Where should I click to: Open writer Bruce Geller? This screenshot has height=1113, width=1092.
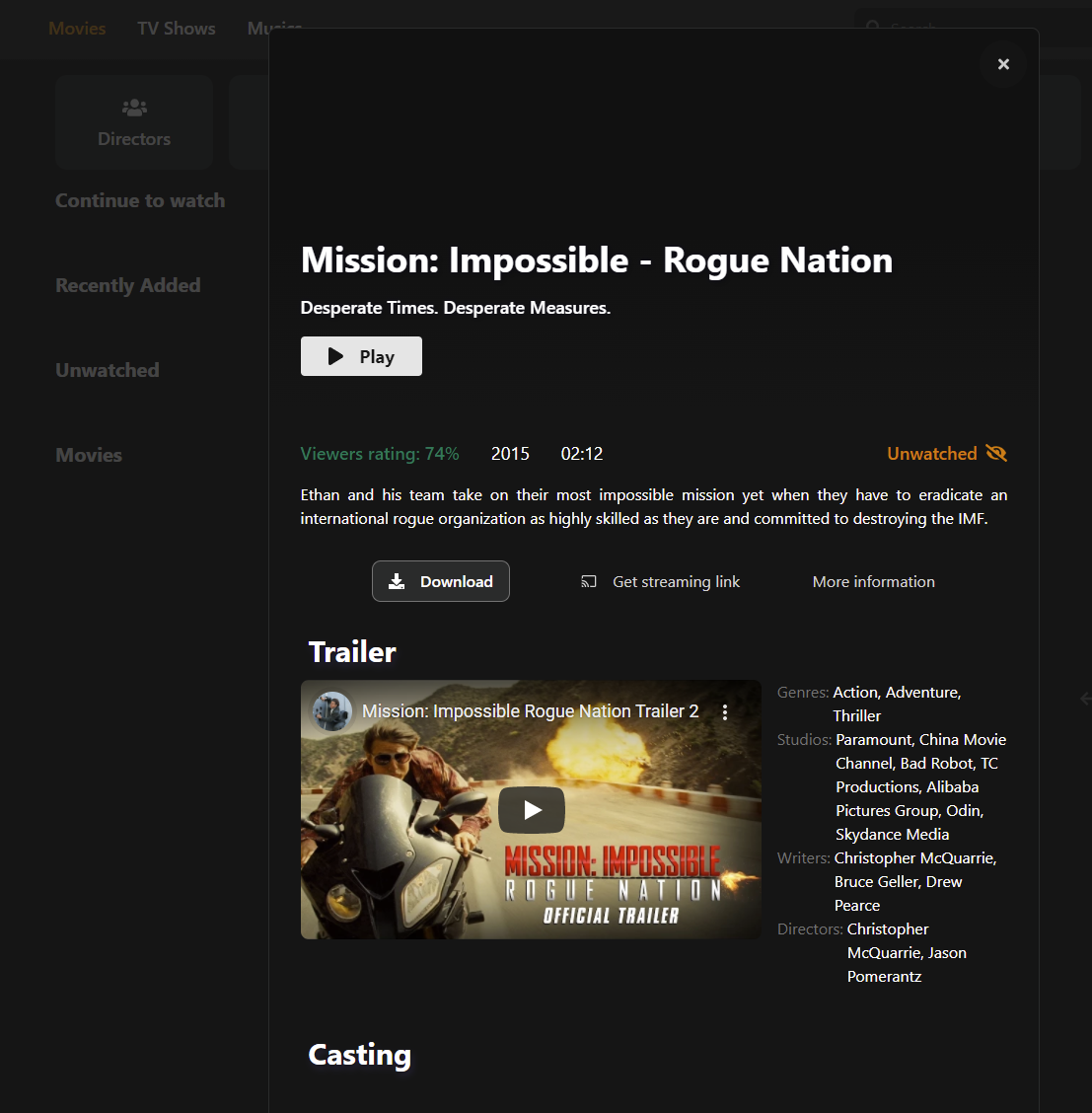[877, 881]
